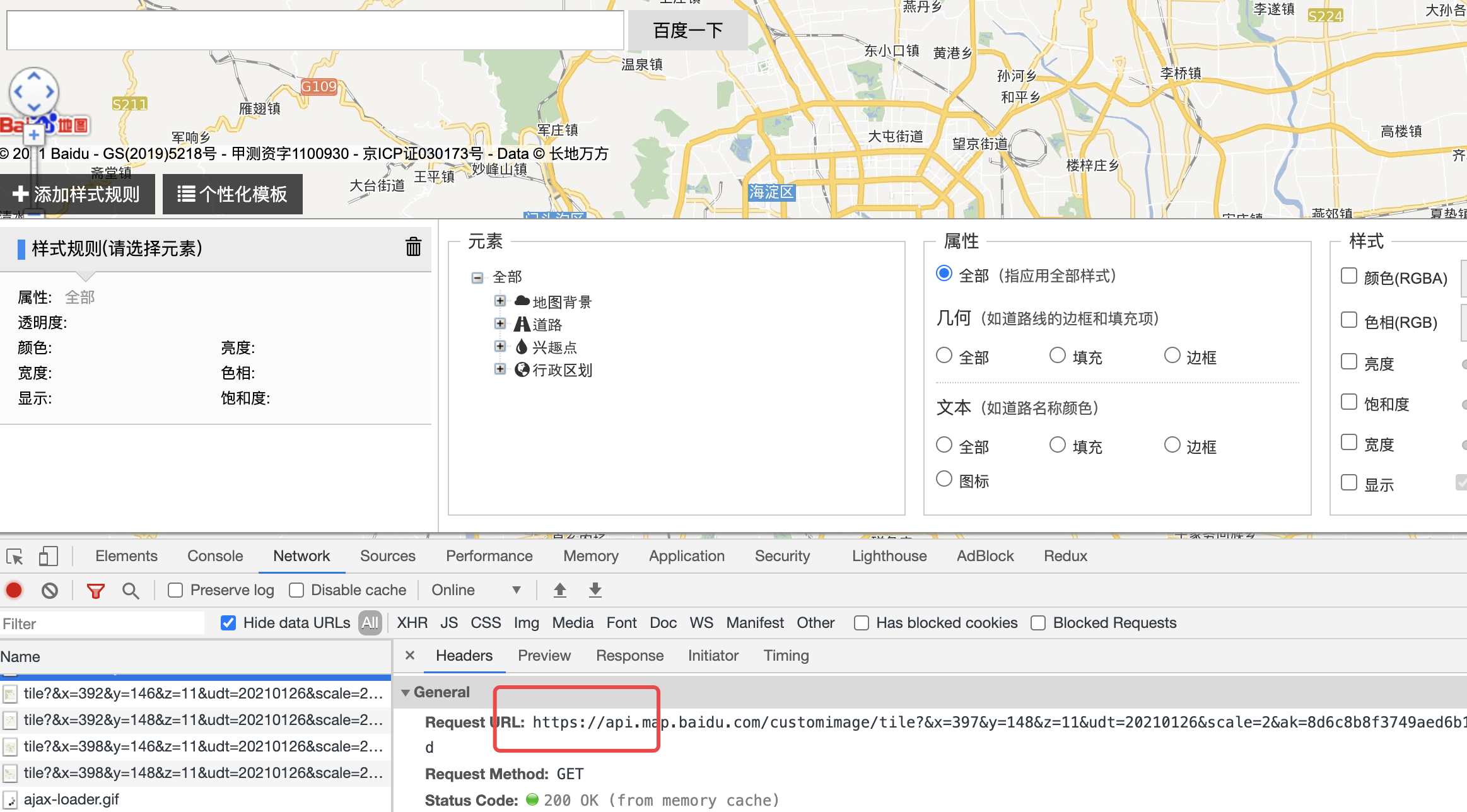Screen dimensions: 1467x812
Task: Open network search magnifier
Action: coord(131,591)
